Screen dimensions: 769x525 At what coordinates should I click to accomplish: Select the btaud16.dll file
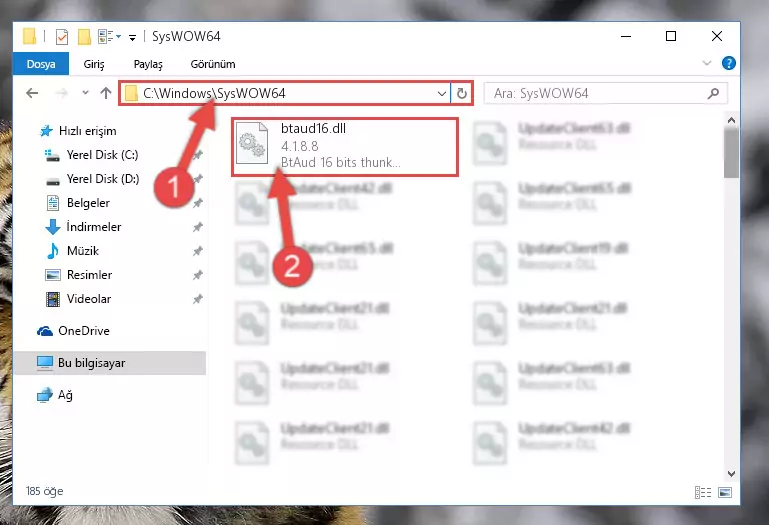click(345, 146)
